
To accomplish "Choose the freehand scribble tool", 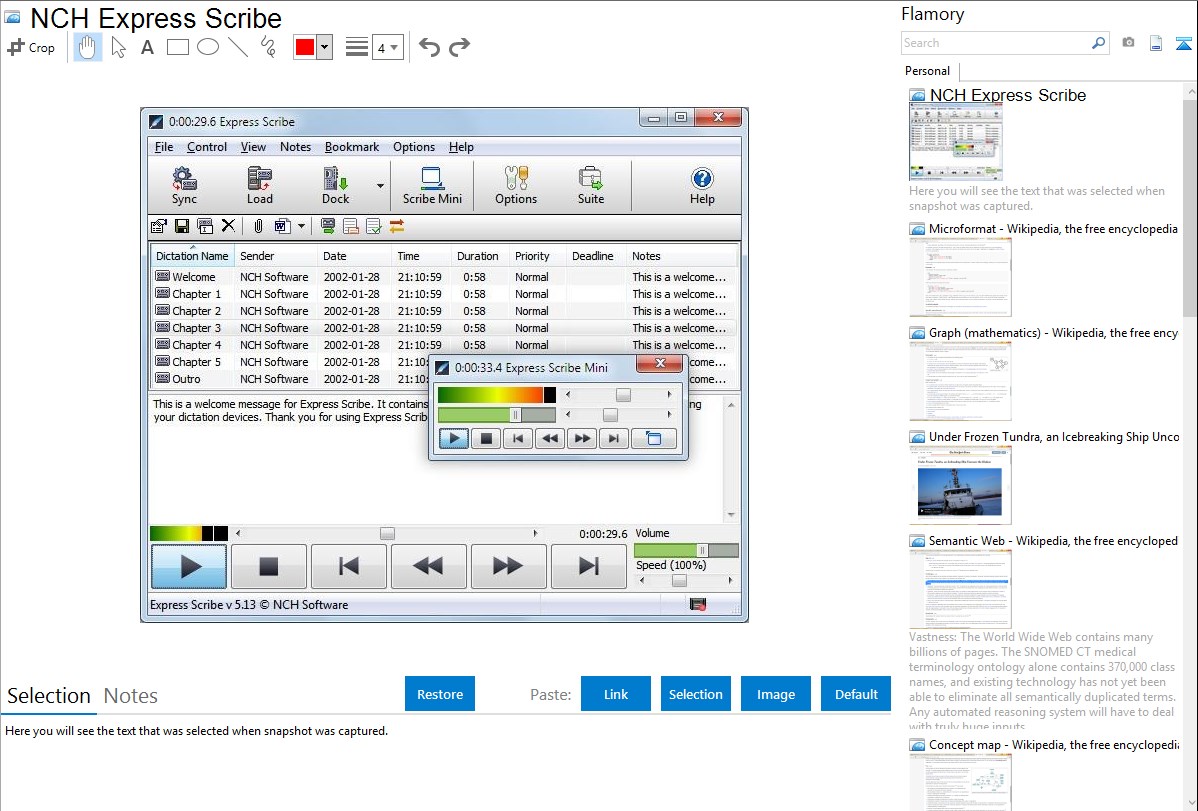I will 267,47.
